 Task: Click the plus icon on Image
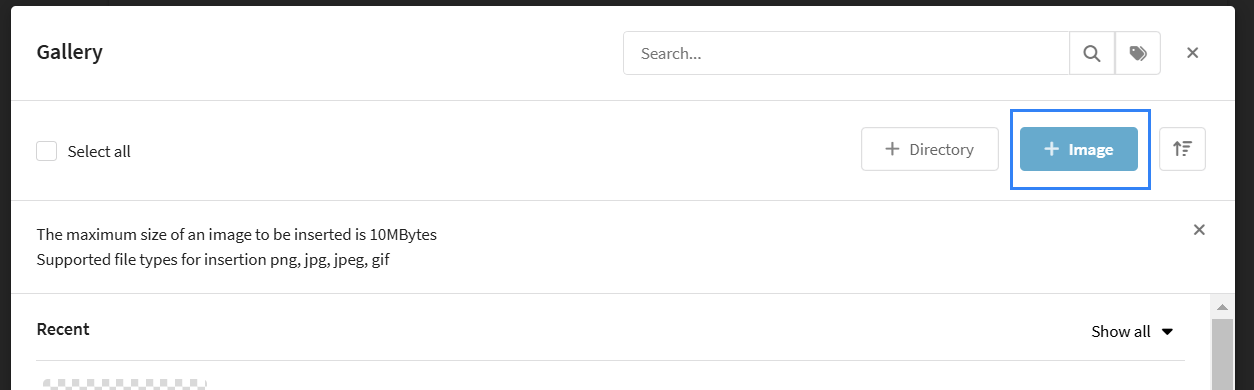(1051, 149)
